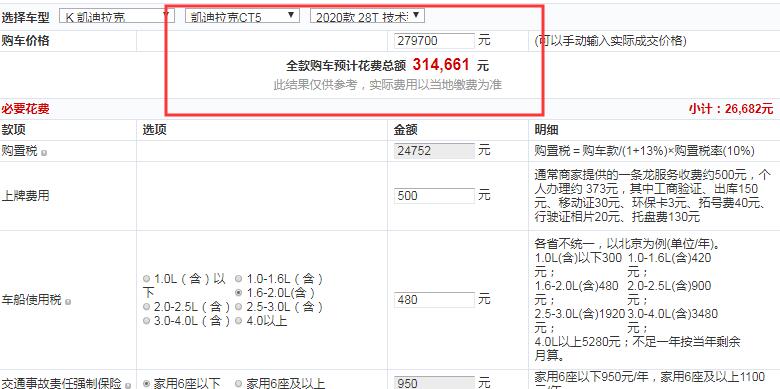Select the 1.0-1.6L(含) radio option
This screenshot has height=389, width=780.
pyautogui.click(x=239, y=279)
